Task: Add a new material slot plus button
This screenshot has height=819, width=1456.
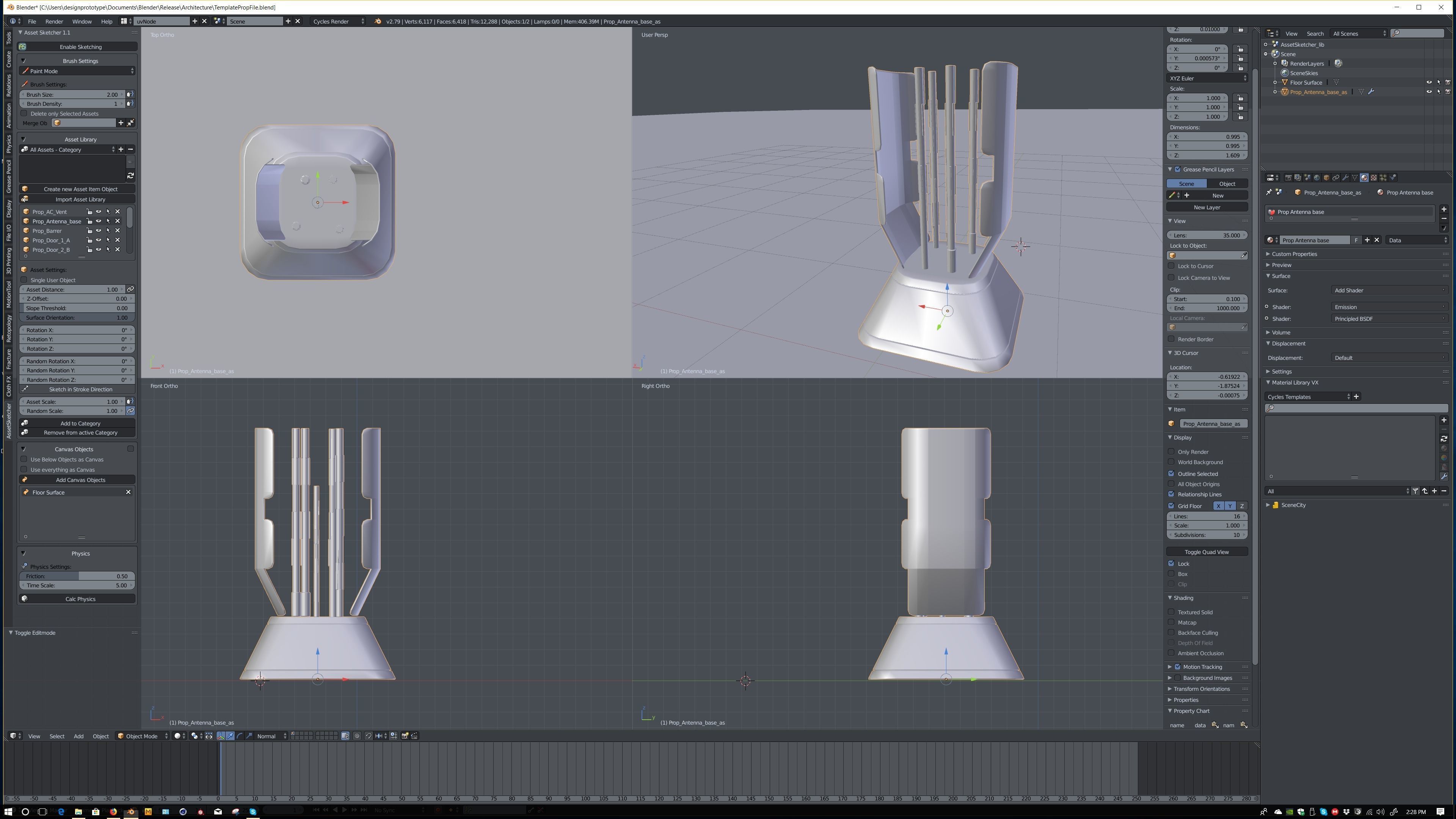Action: (1443, 209)
